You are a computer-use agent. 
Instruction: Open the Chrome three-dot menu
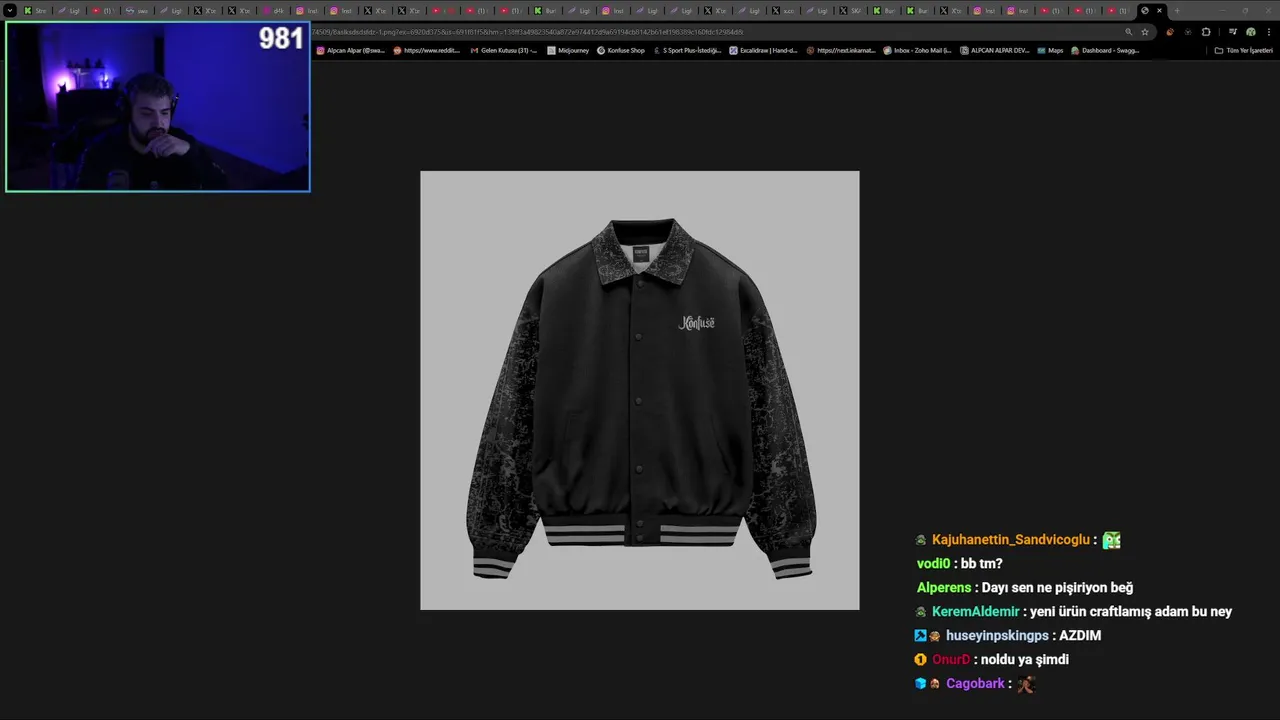[x=1269, y=32]
